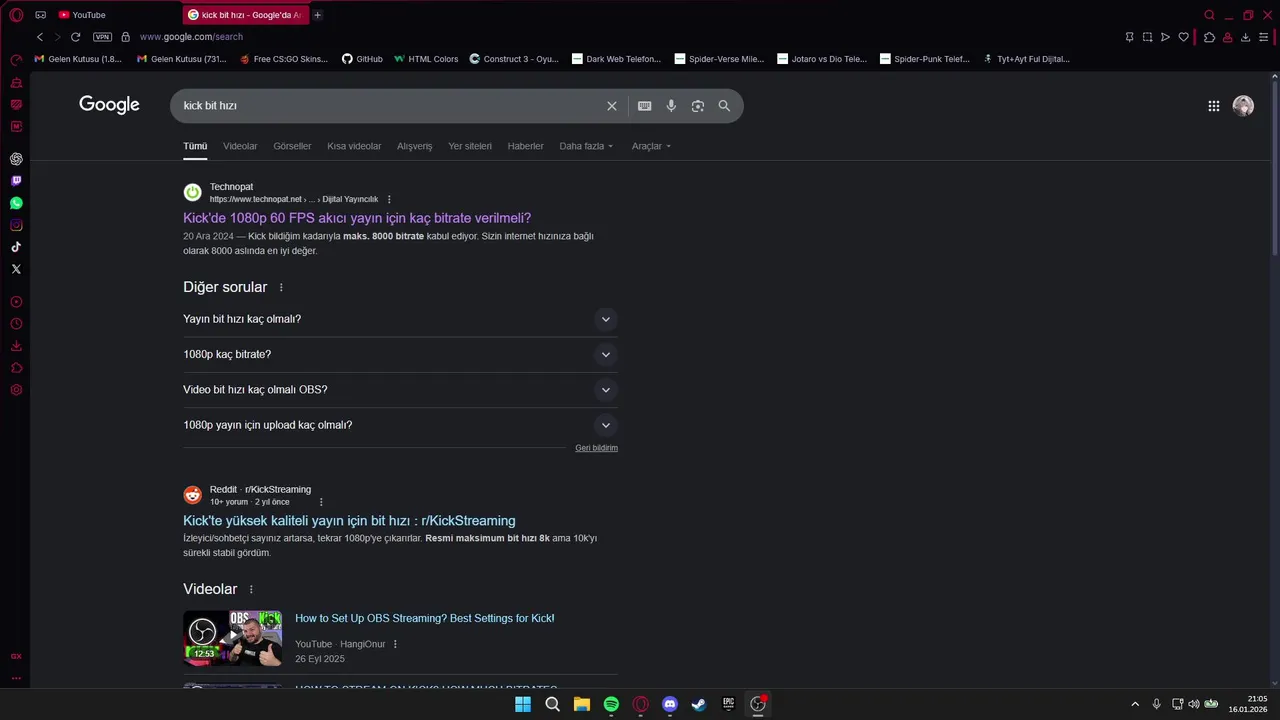This screenshot has width=1280, height=720.
Task: Open the Opera GX main menu logo
Action: tap(16, 15)
